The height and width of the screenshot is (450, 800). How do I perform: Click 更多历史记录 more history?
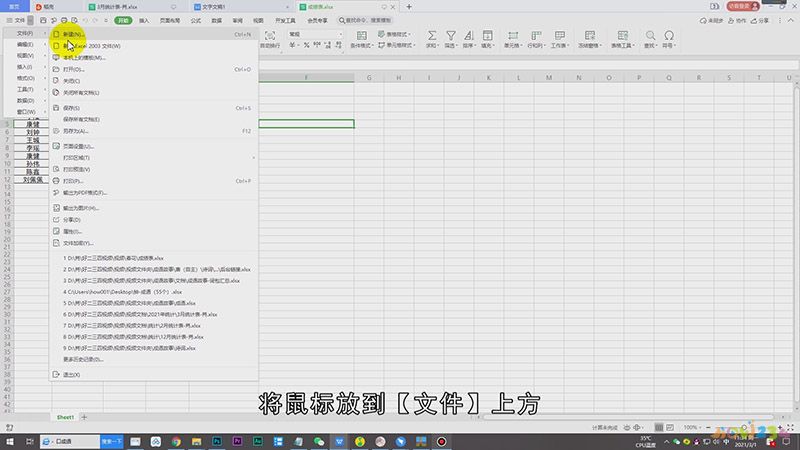(x=83, y=359)
